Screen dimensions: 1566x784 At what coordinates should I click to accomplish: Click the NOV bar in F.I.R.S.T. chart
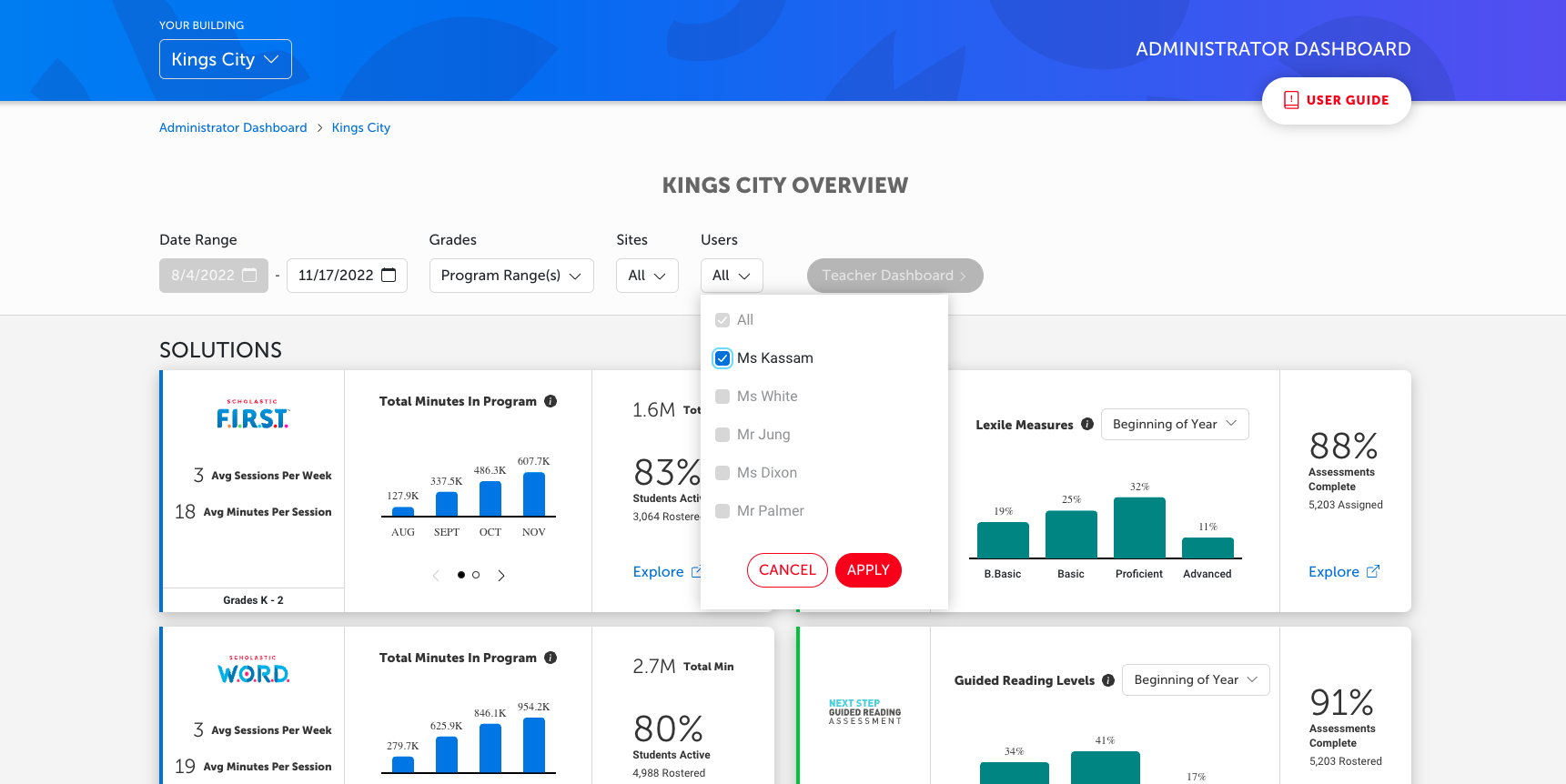pos(534,494)
